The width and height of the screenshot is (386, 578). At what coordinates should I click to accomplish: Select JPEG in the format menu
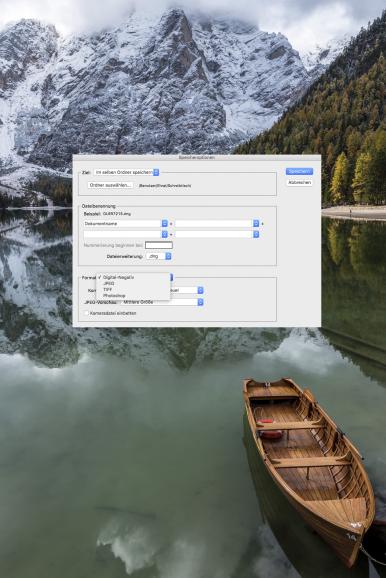tap(133, 283)
